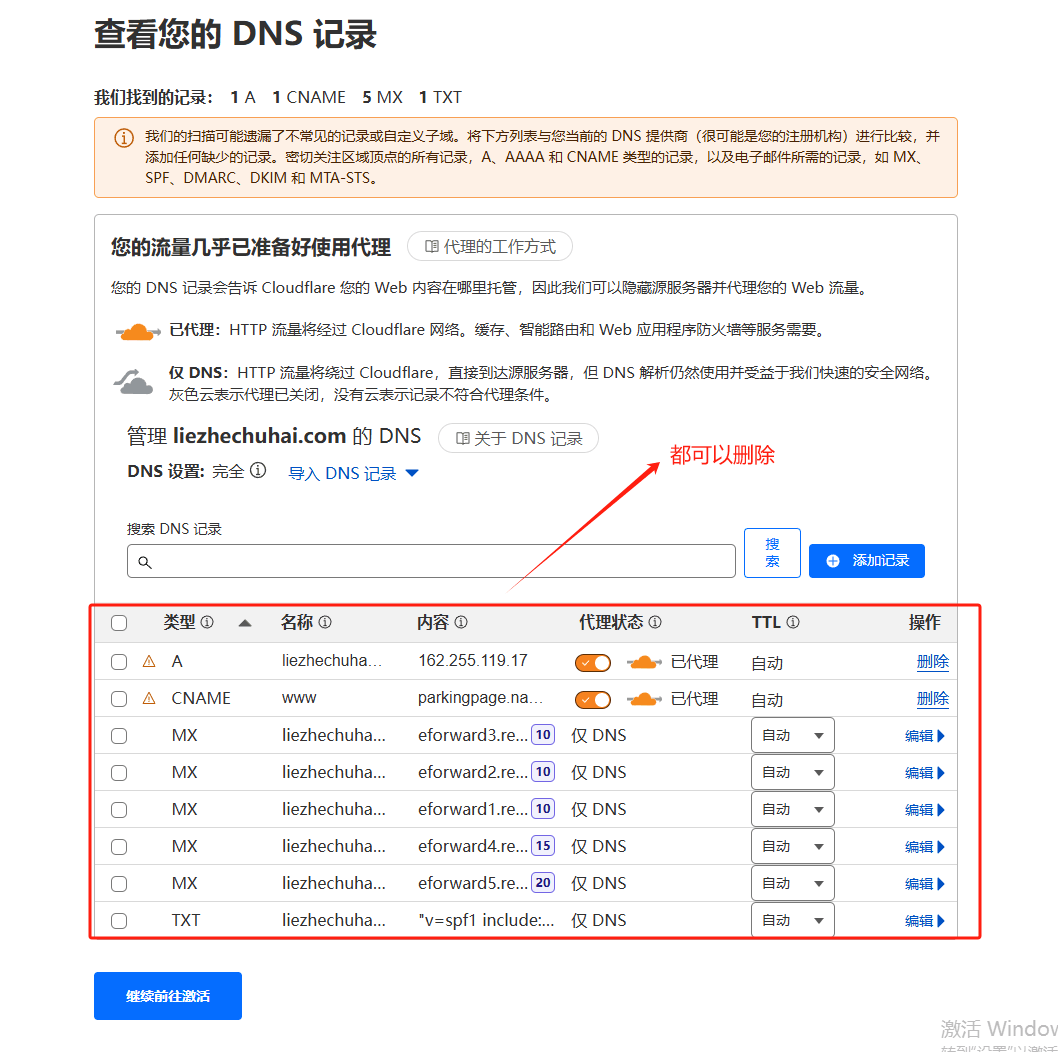Image resolution: width=1058 pixels, height=1052 pixels.
Task: Open TTL dropdown for eforward4 MX record
Action: (793, 847)
